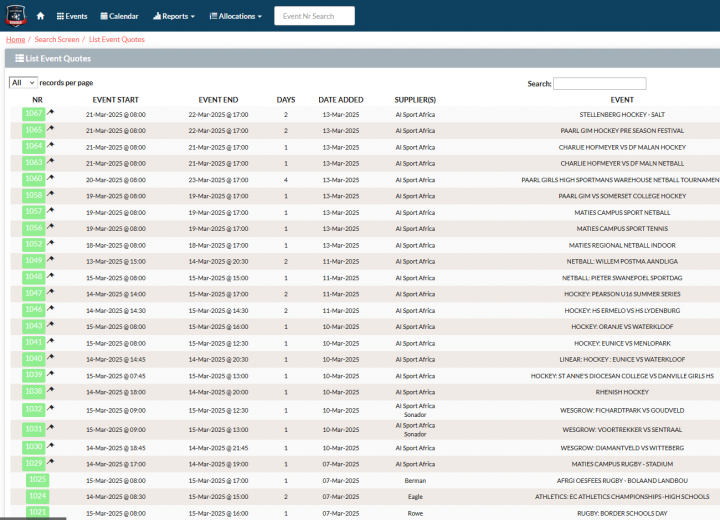Click the table Search input box
Image resolution: width=720 pixels, height=520 pixels.
click(600, 84)
